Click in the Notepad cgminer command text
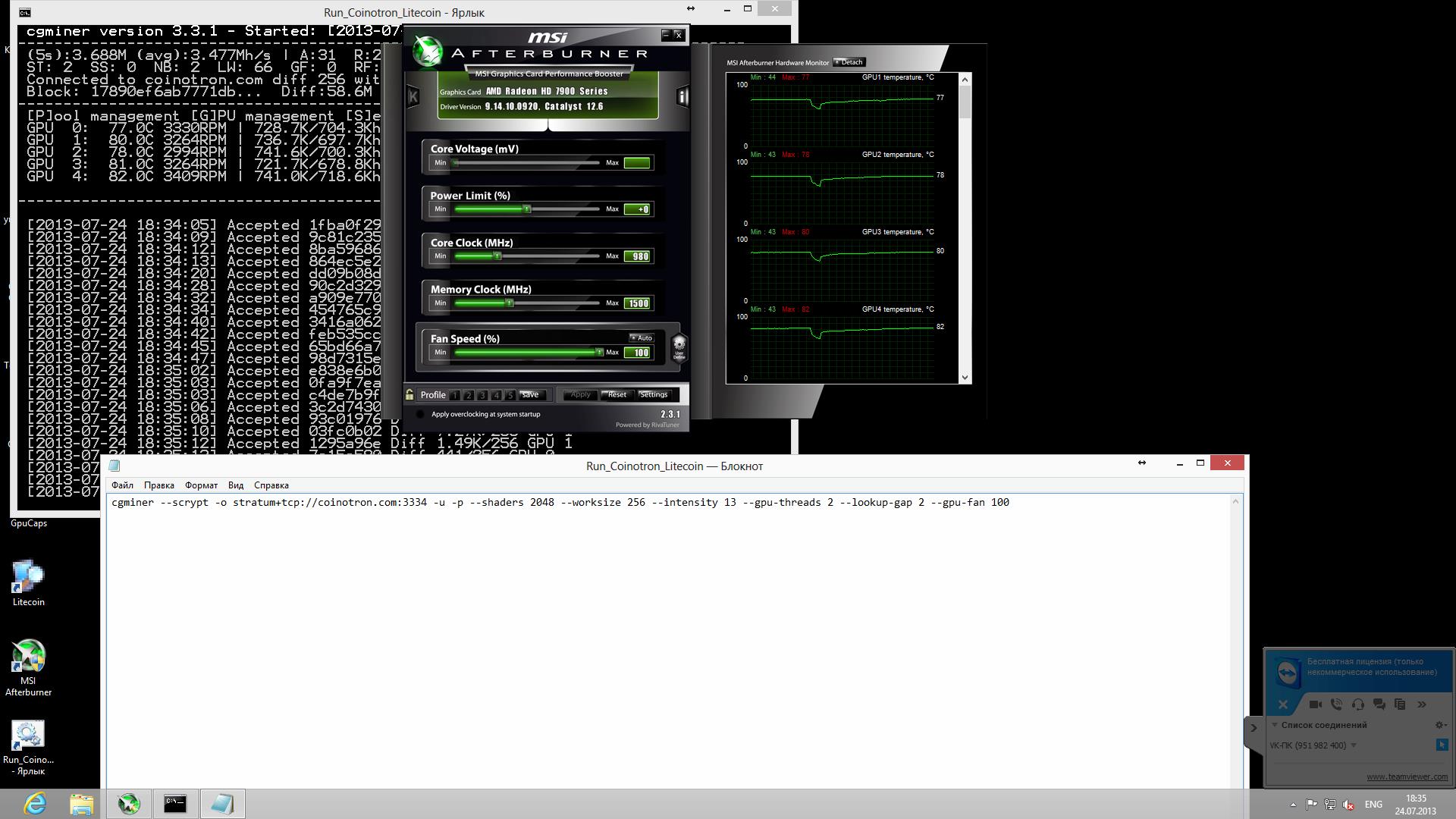The width and height of the screenshot is (1456, 819). pos(560,502)
